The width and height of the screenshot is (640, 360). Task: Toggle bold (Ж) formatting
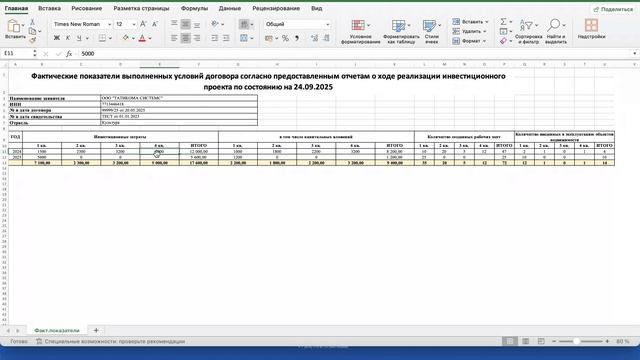(57, 38)
